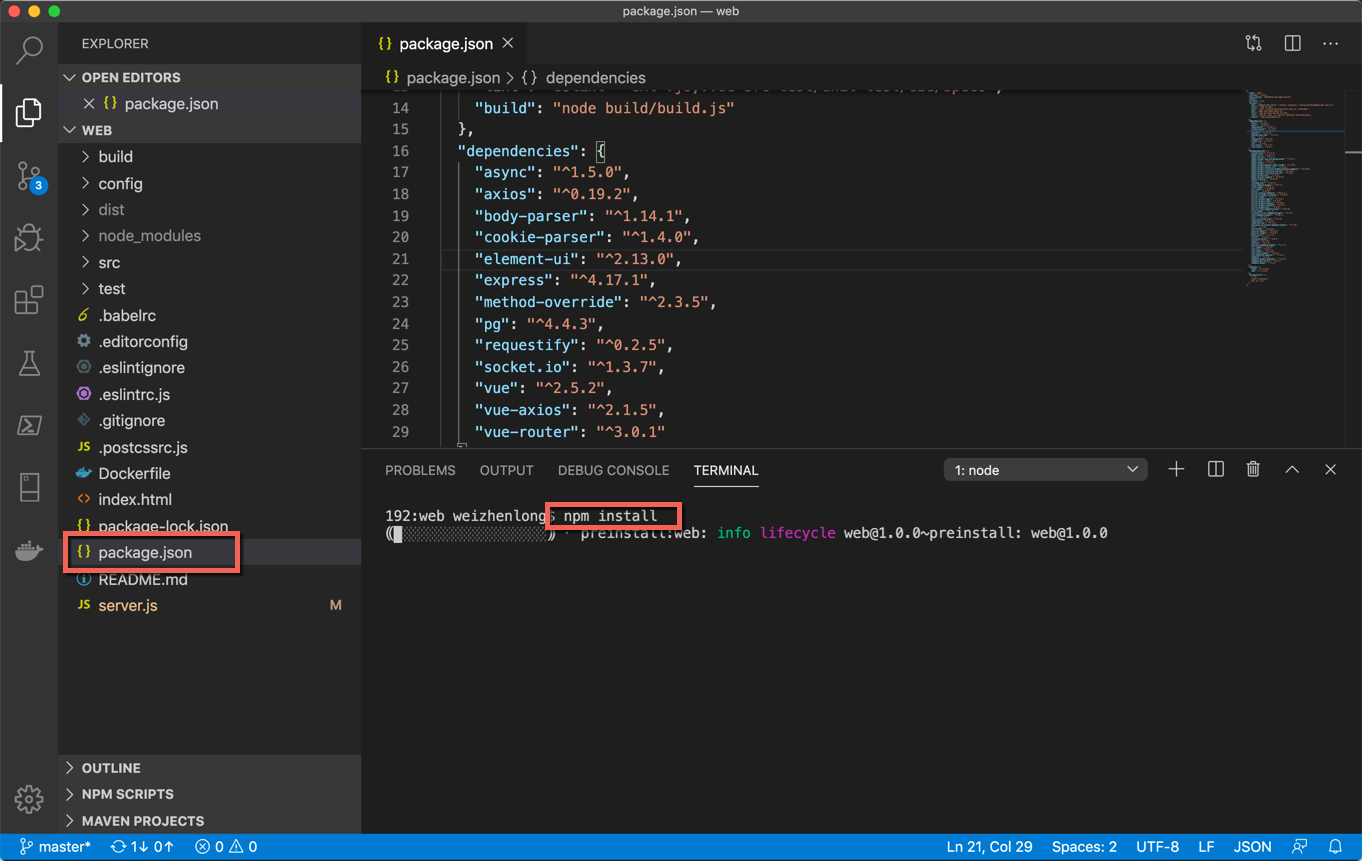Open index.html in explorer

[x=210, y=499]
